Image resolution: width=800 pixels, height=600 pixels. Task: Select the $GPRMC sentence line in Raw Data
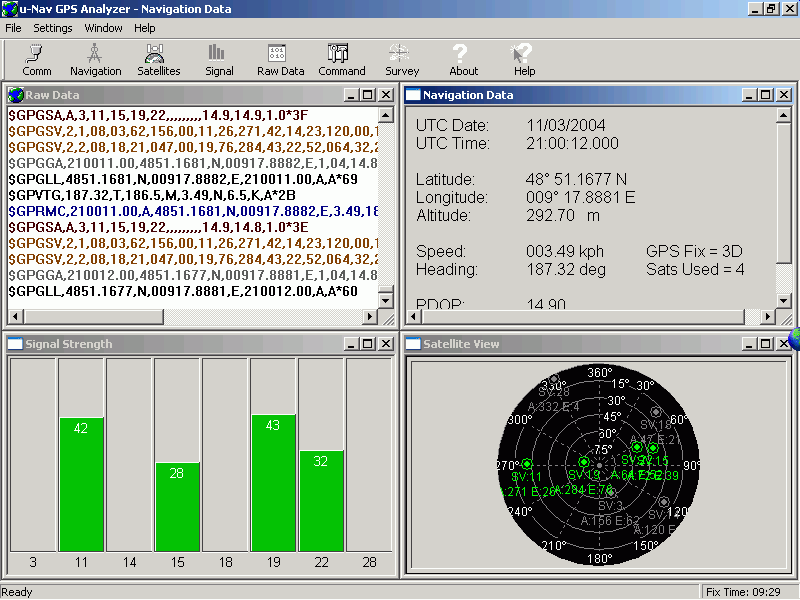point(192,211)
